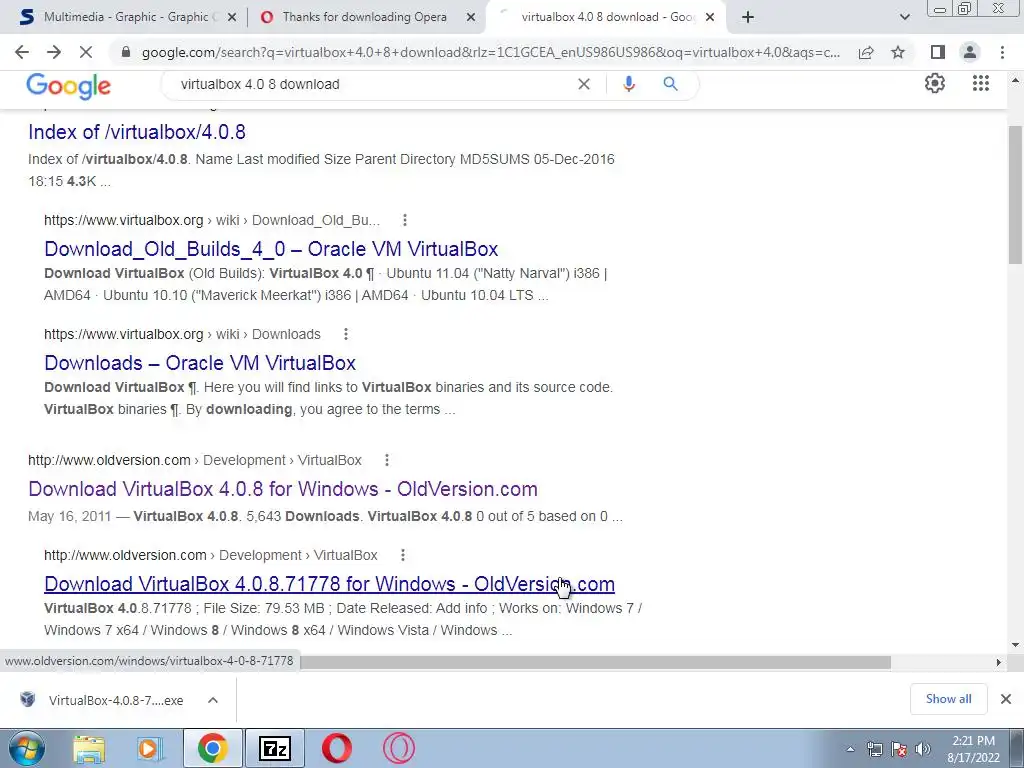Open Chrome profile avatar
This screenshot has height=768, width=1024.
click(970, 52)
